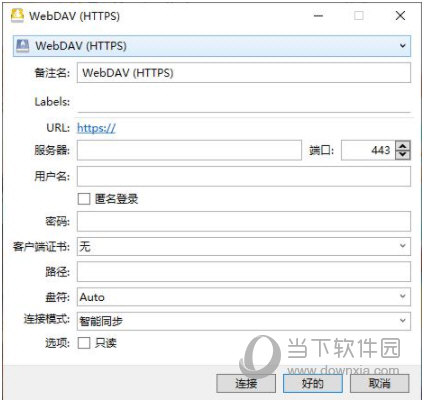Click the WebDAV drive icon in title bar
Viewport: 424px width, 400px height.
coord(17,15)
